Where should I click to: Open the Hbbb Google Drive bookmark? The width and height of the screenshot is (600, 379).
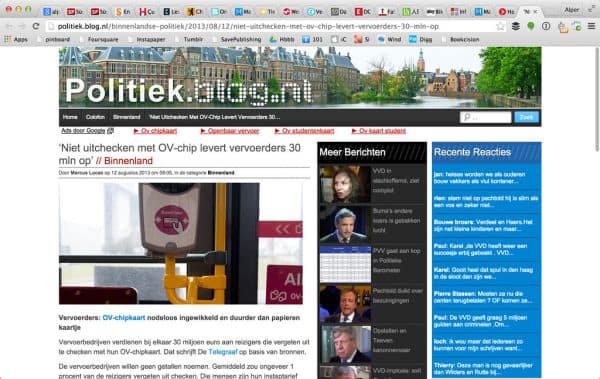click(x=282, y=39)
